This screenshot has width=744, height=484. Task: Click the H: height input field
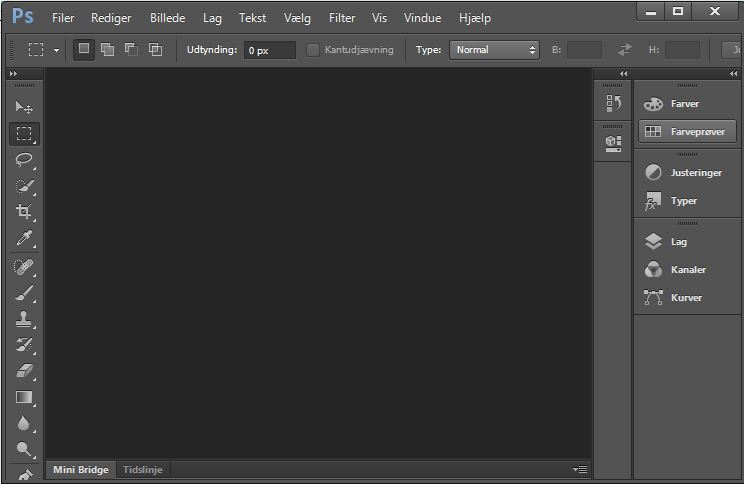[x=682, y=50]
